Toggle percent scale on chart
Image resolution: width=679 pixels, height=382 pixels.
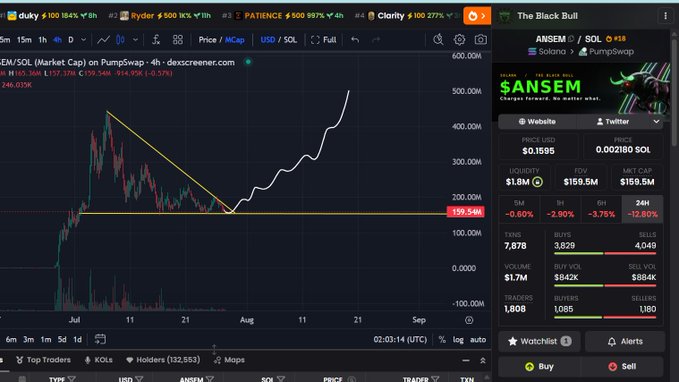pyautogui.click(x=442, y=340)
